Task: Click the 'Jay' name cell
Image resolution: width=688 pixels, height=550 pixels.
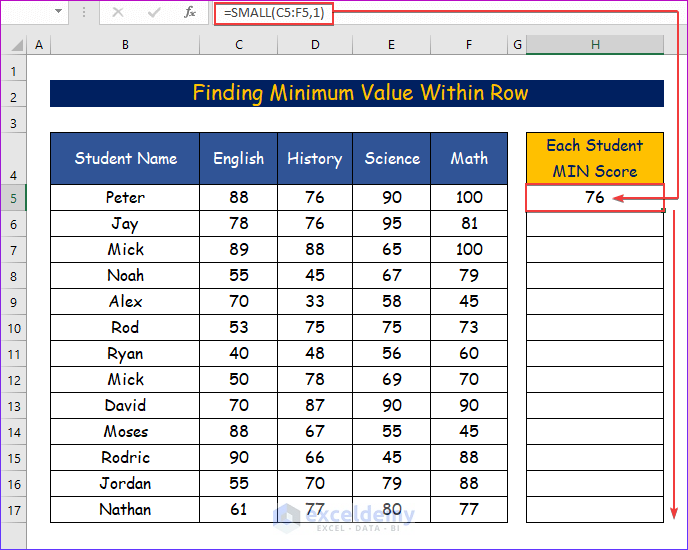Action: pyautogui.click(x=125, y=223)
